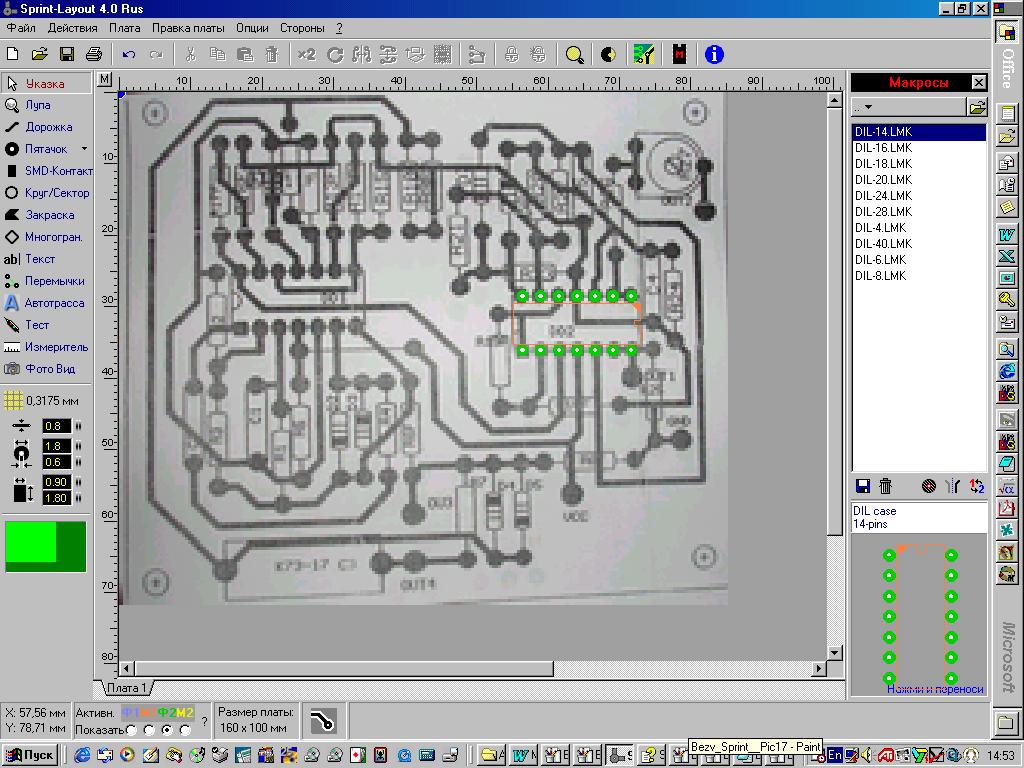Select the first Показать radio button

coord(131,730)
